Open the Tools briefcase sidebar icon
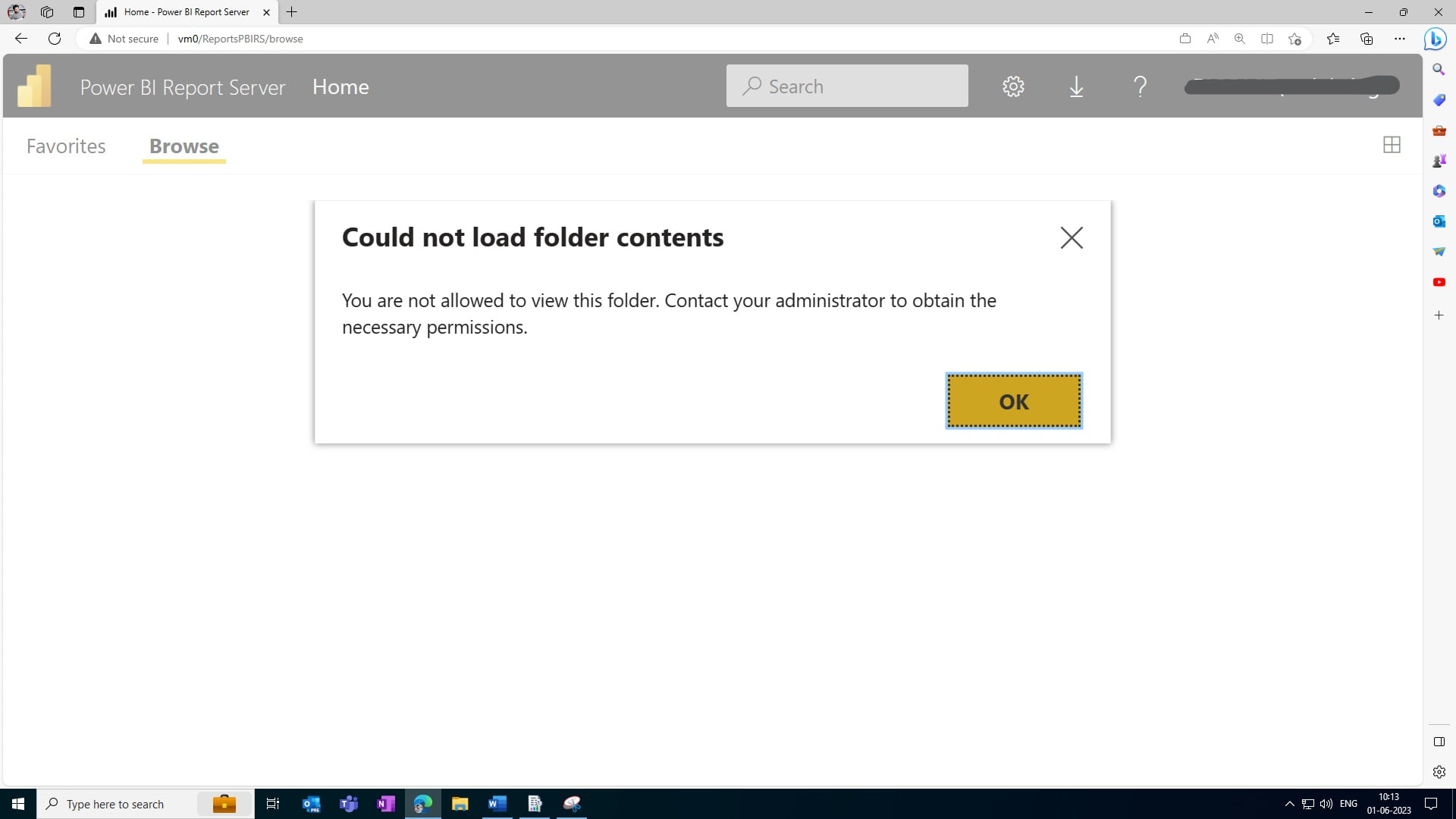This screenshot has height=819, width=1456. [1439, 130]
